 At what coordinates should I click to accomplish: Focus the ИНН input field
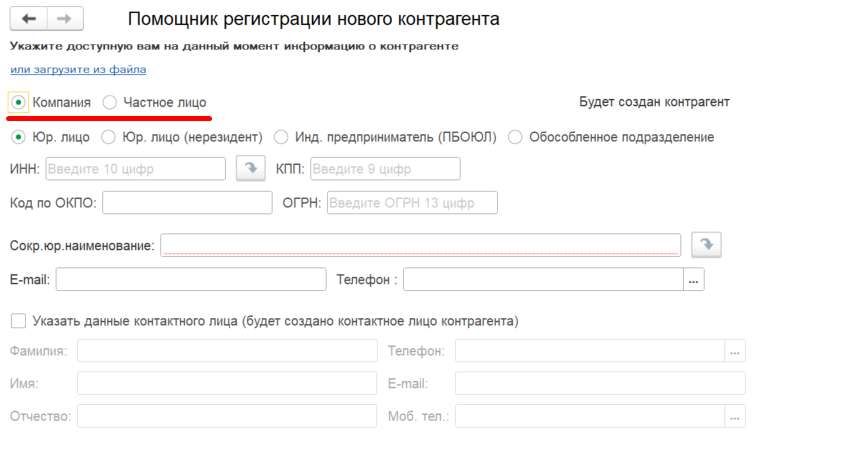pos(135,169)
